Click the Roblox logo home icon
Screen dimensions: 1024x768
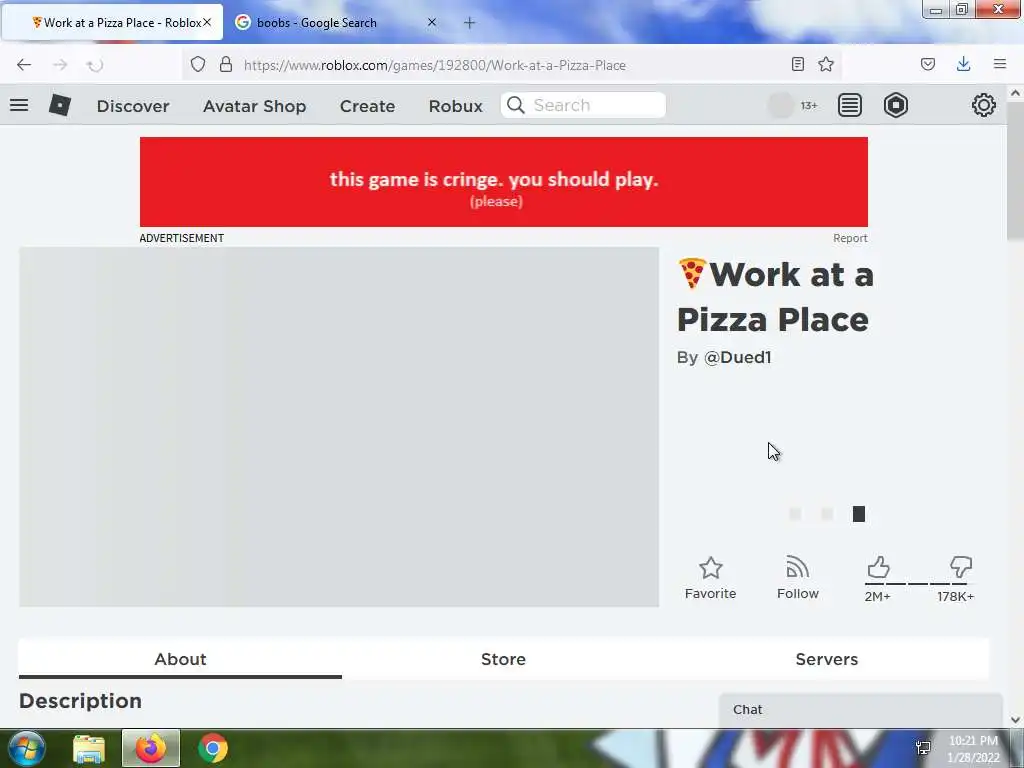[x=59, y=105]
